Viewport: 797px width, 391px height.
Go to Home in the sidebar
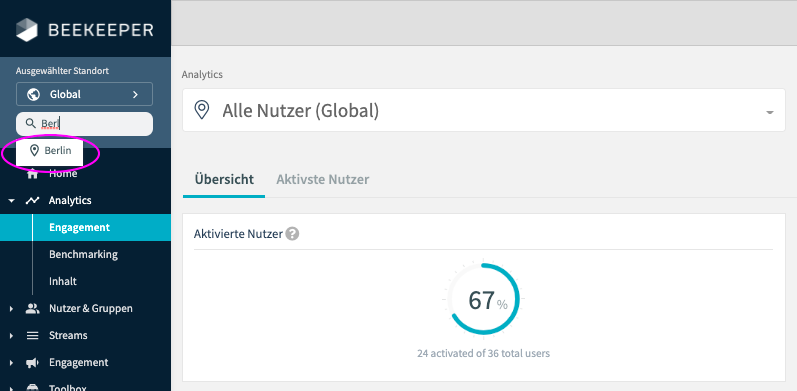click(63, 173)
